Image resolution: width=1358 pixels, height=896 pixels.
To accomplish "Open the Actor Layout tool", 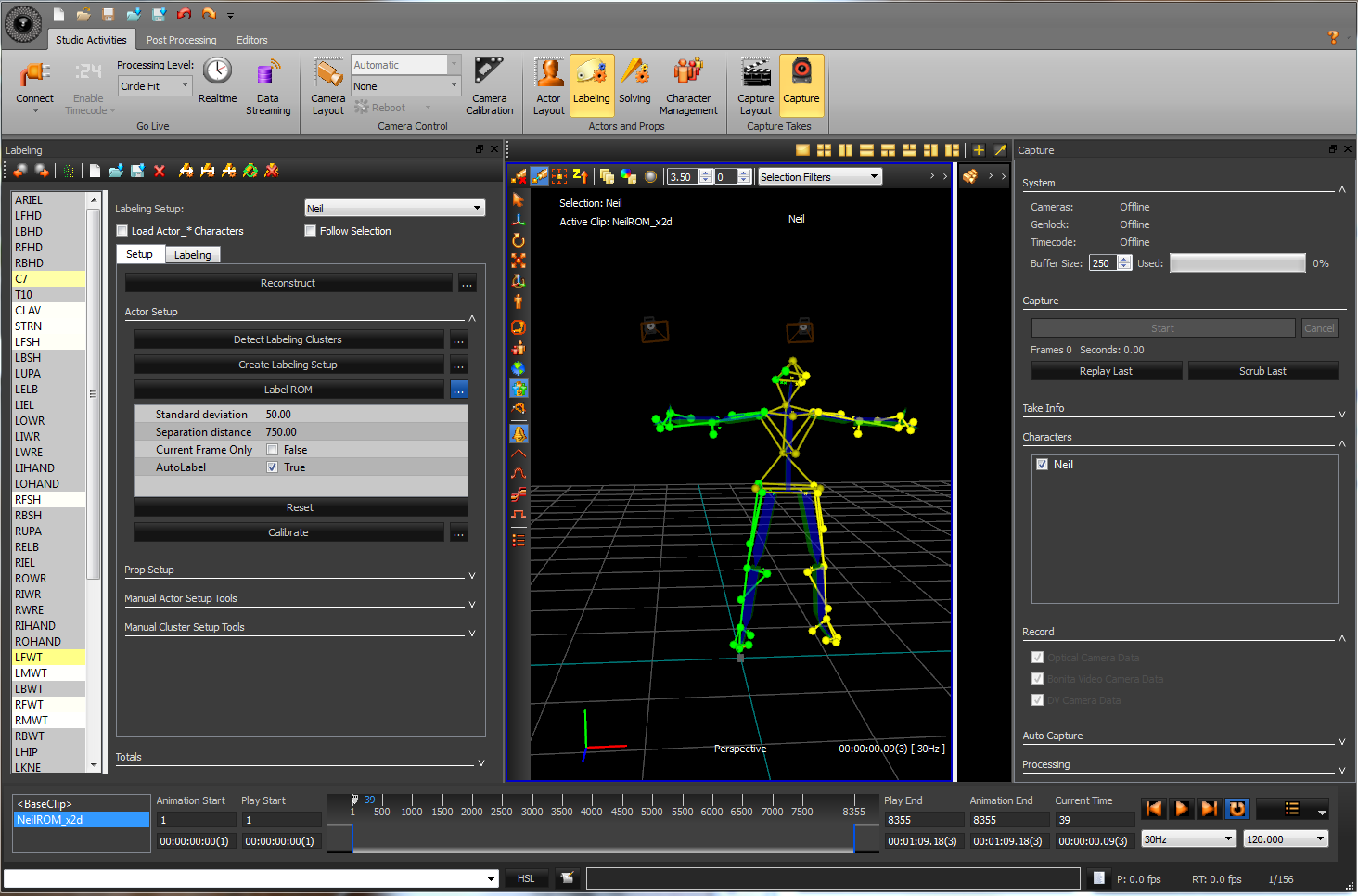I will pyautogui.click(x=548, y=74).
